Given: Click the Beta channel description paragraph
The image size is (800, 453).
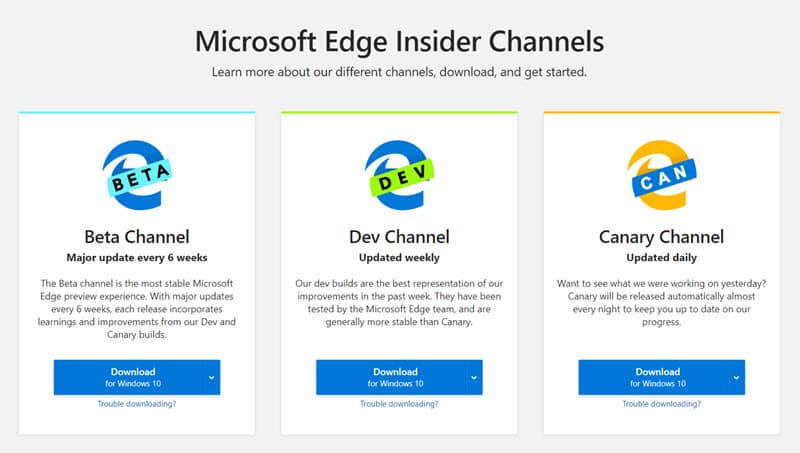Looking at the screenshot, I should coord(137,309).
